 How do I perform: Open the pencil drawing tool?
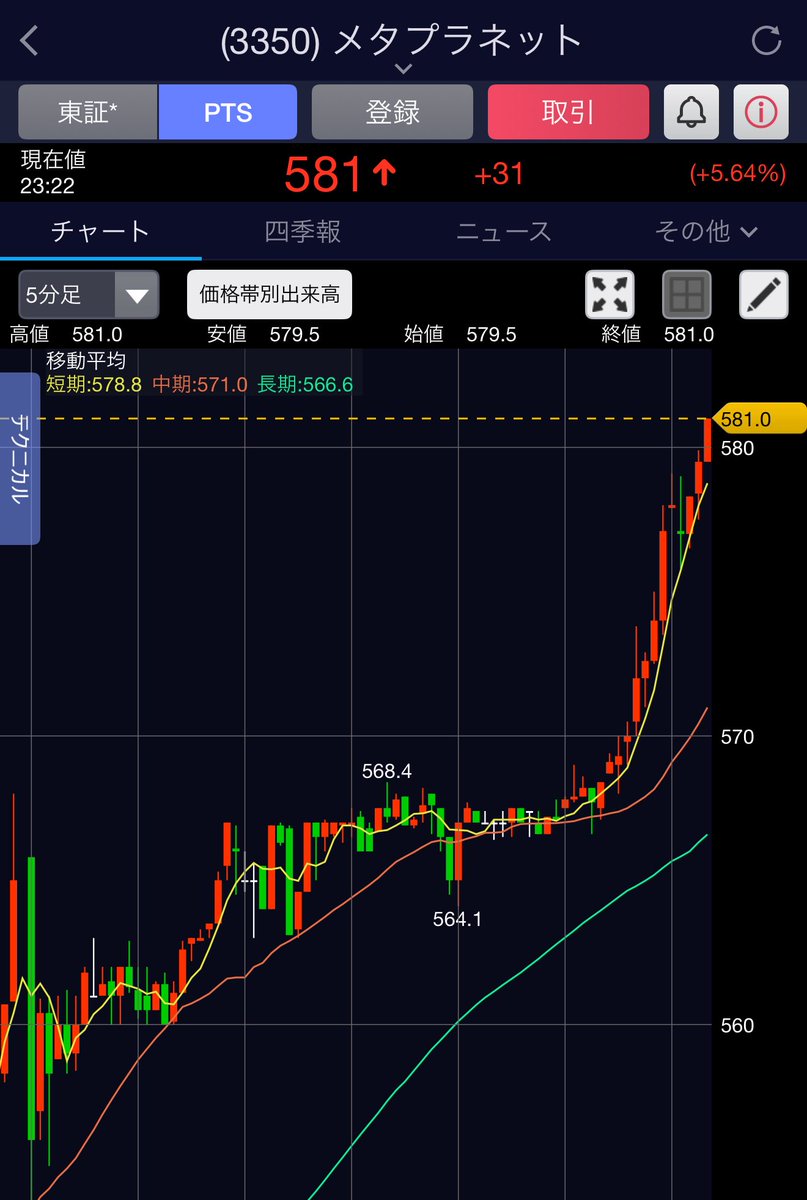pyautogui.click(x=764, y=295)
